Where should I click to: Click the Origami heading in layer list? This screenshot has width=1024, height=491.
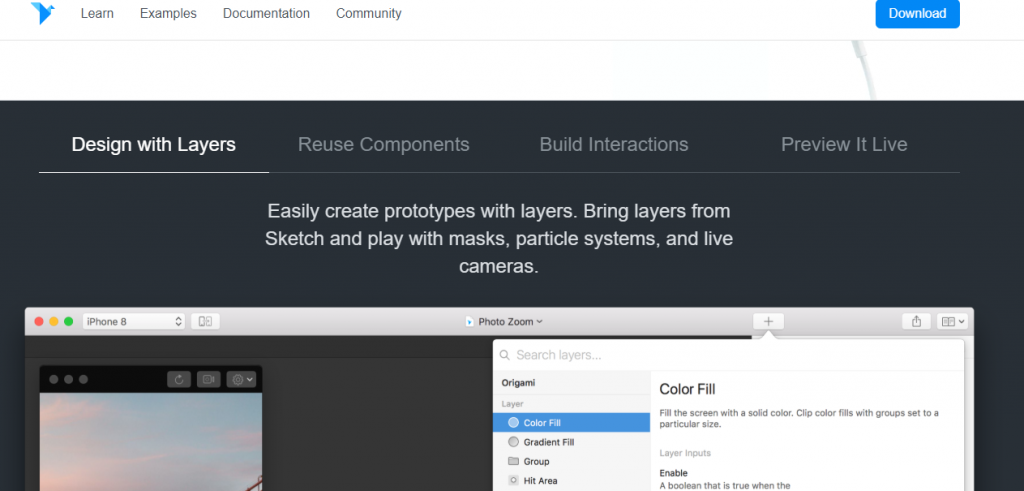pos(518,383)
